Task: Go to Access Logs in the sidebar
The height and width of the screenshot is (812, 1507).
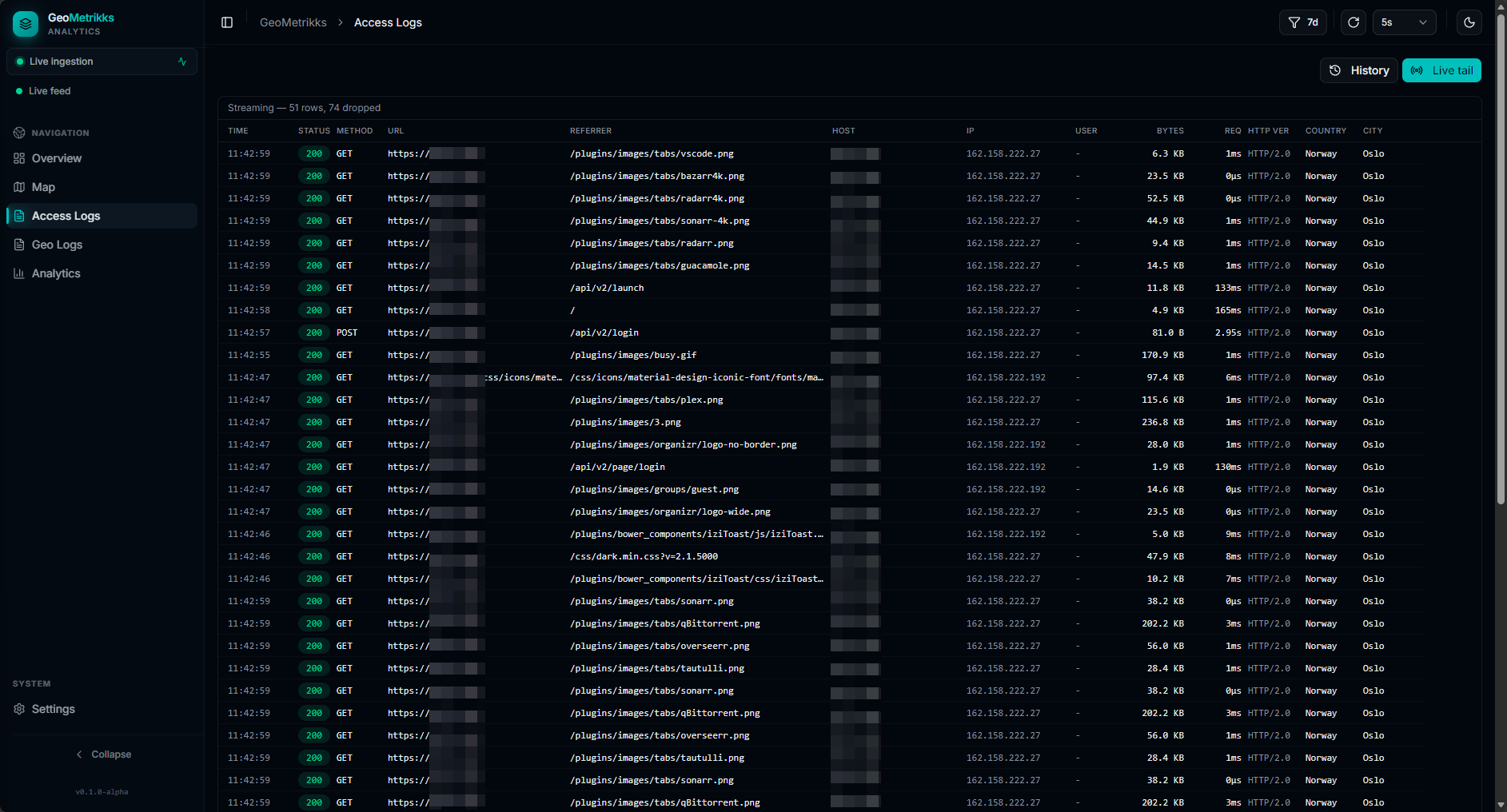Action: click(102, 216)
